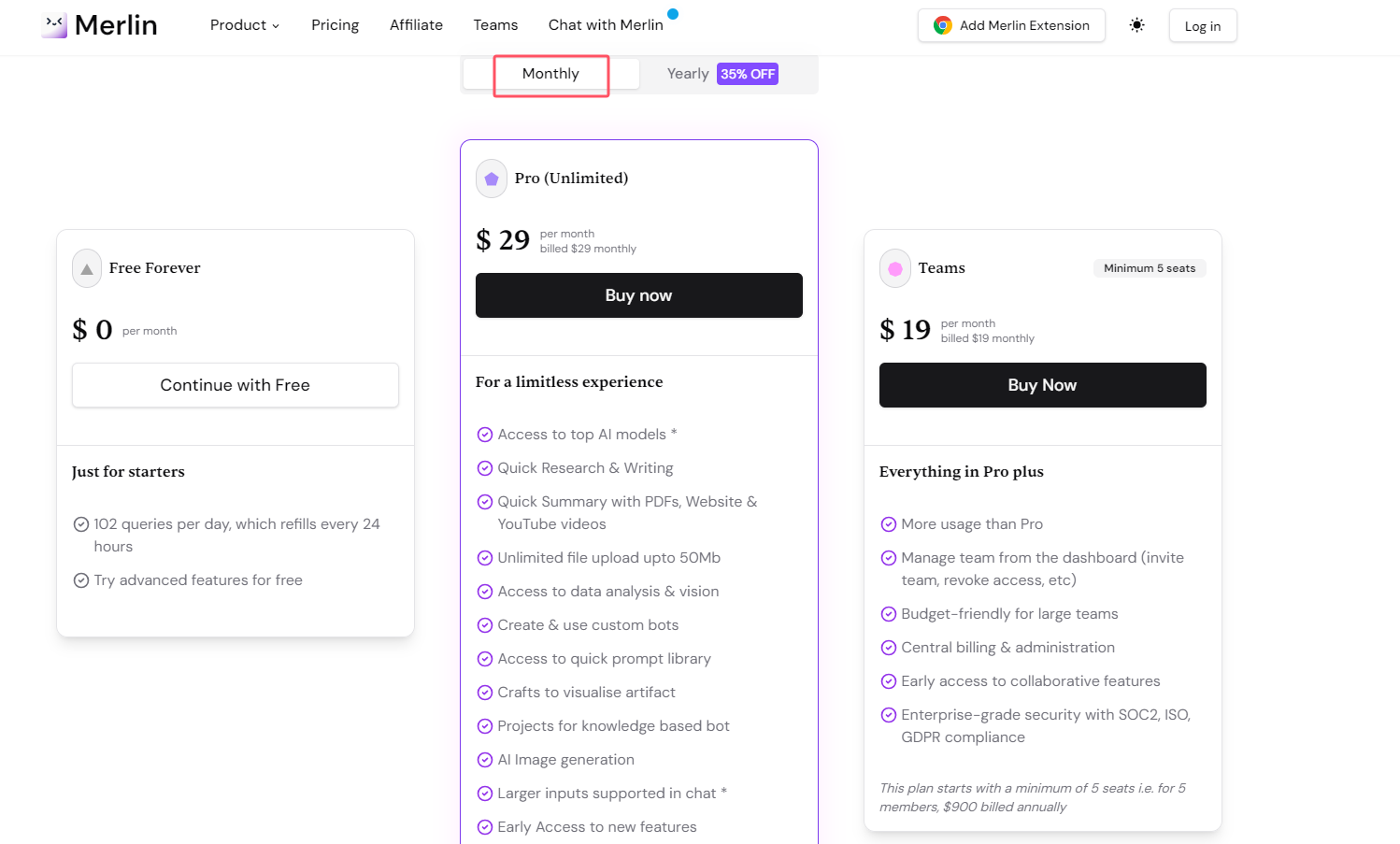Click the 35% OFF badge
Image resolution: width=1400 pixels, height=844 pixels.
[x=748, y=74]
